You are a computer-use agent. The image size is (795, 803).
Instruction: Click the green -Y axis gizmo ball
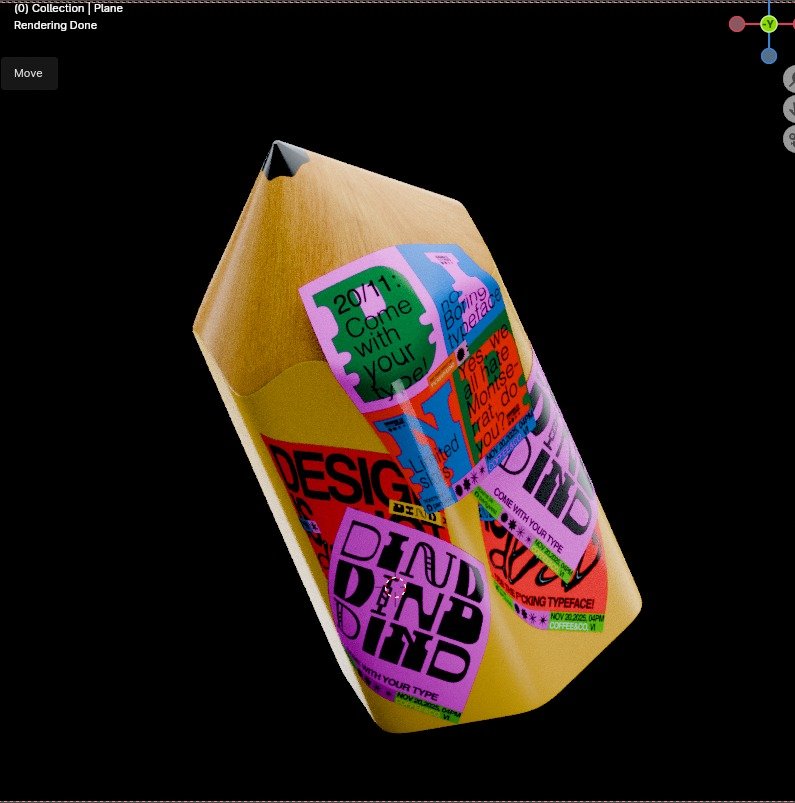pos(769,24)
